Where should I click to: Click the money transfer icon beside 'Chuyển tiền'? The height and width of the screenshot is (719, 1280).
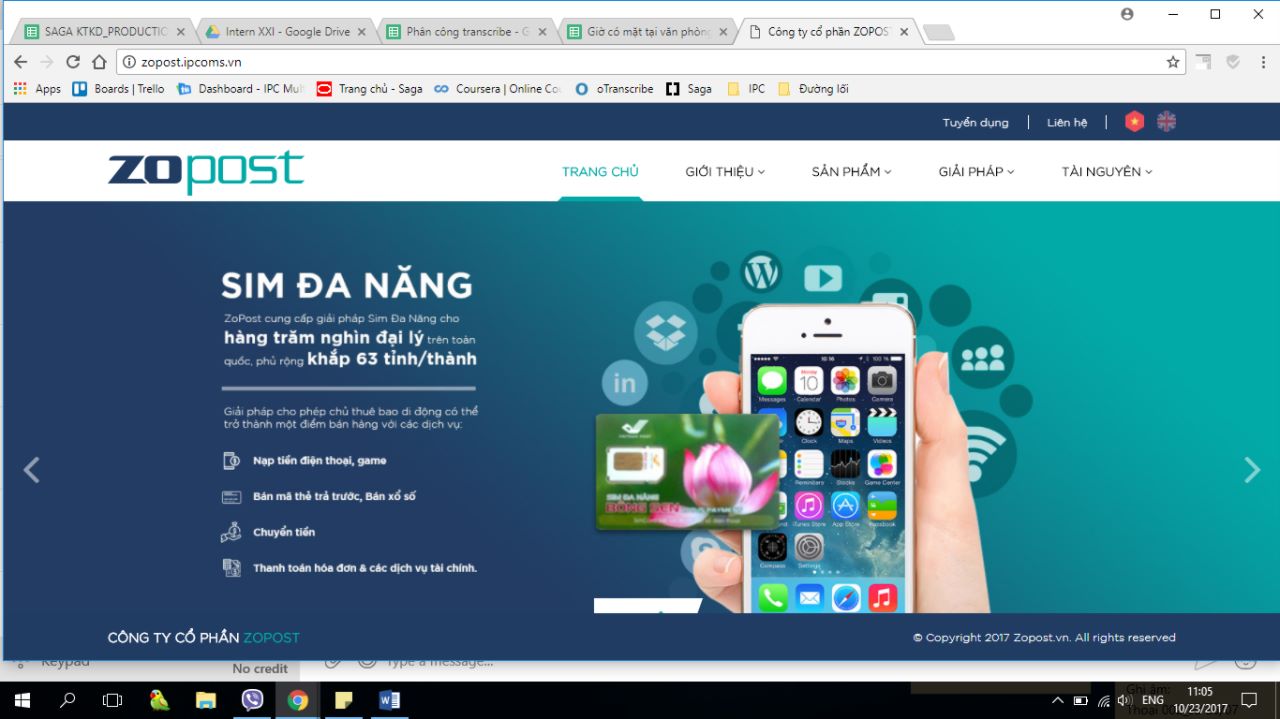(231, 532)
